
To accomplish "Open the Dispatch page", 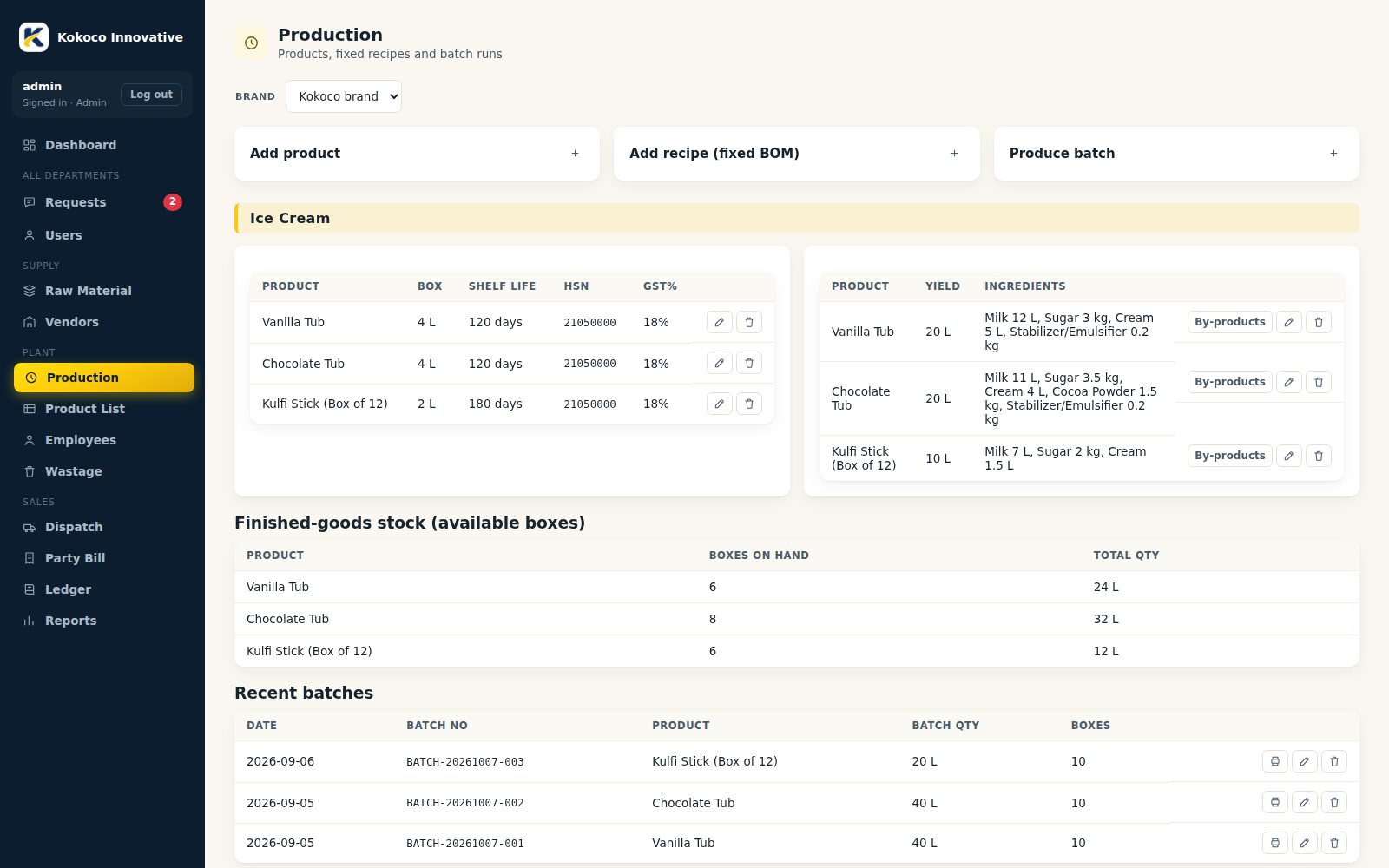I will [x=104, y=527].
